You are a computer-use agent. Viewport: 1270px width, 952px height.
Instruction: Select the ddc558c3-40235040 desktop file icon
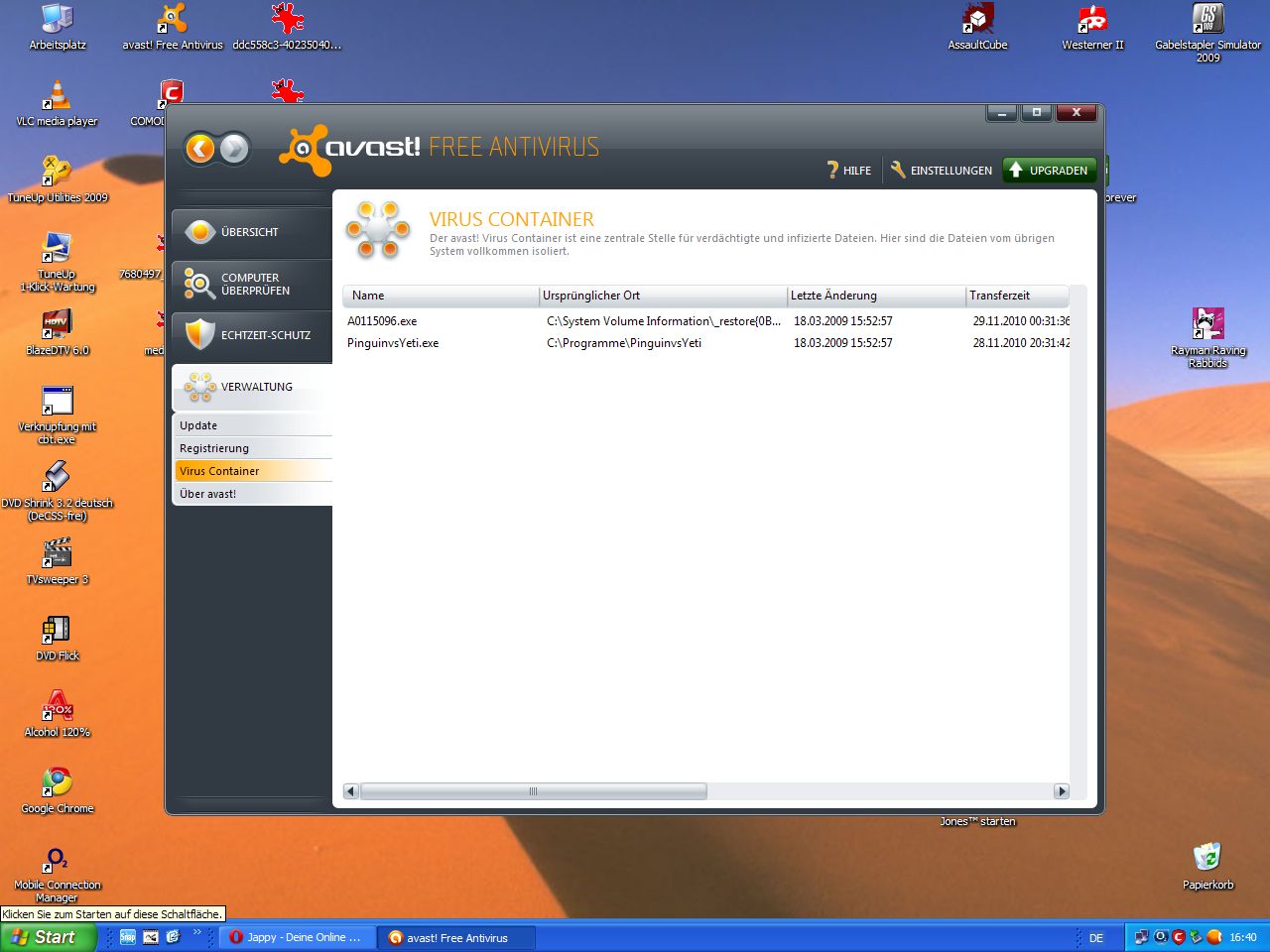287,28
